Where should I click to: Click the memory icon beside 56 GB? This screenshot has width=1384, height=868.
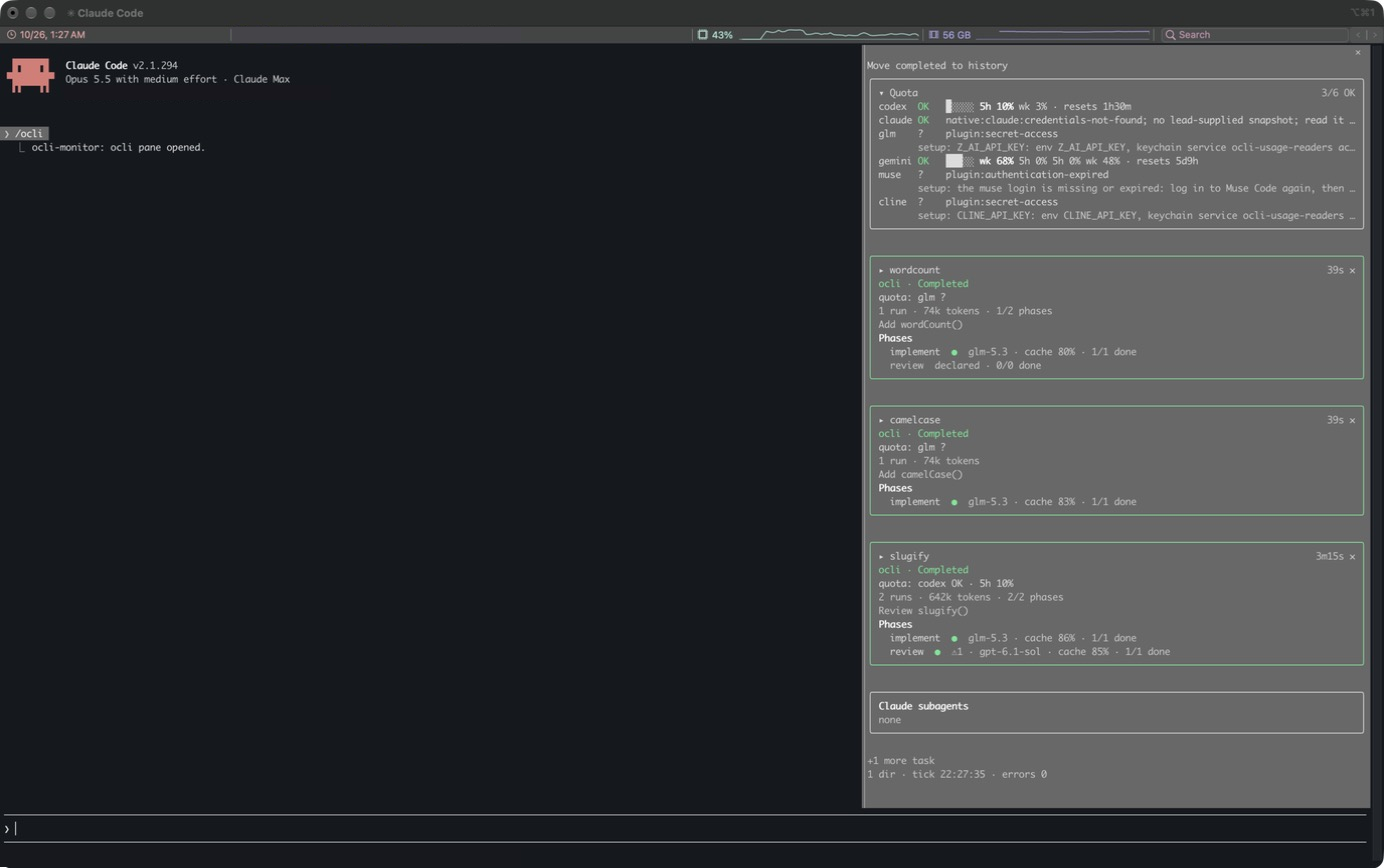coord(934,35)
